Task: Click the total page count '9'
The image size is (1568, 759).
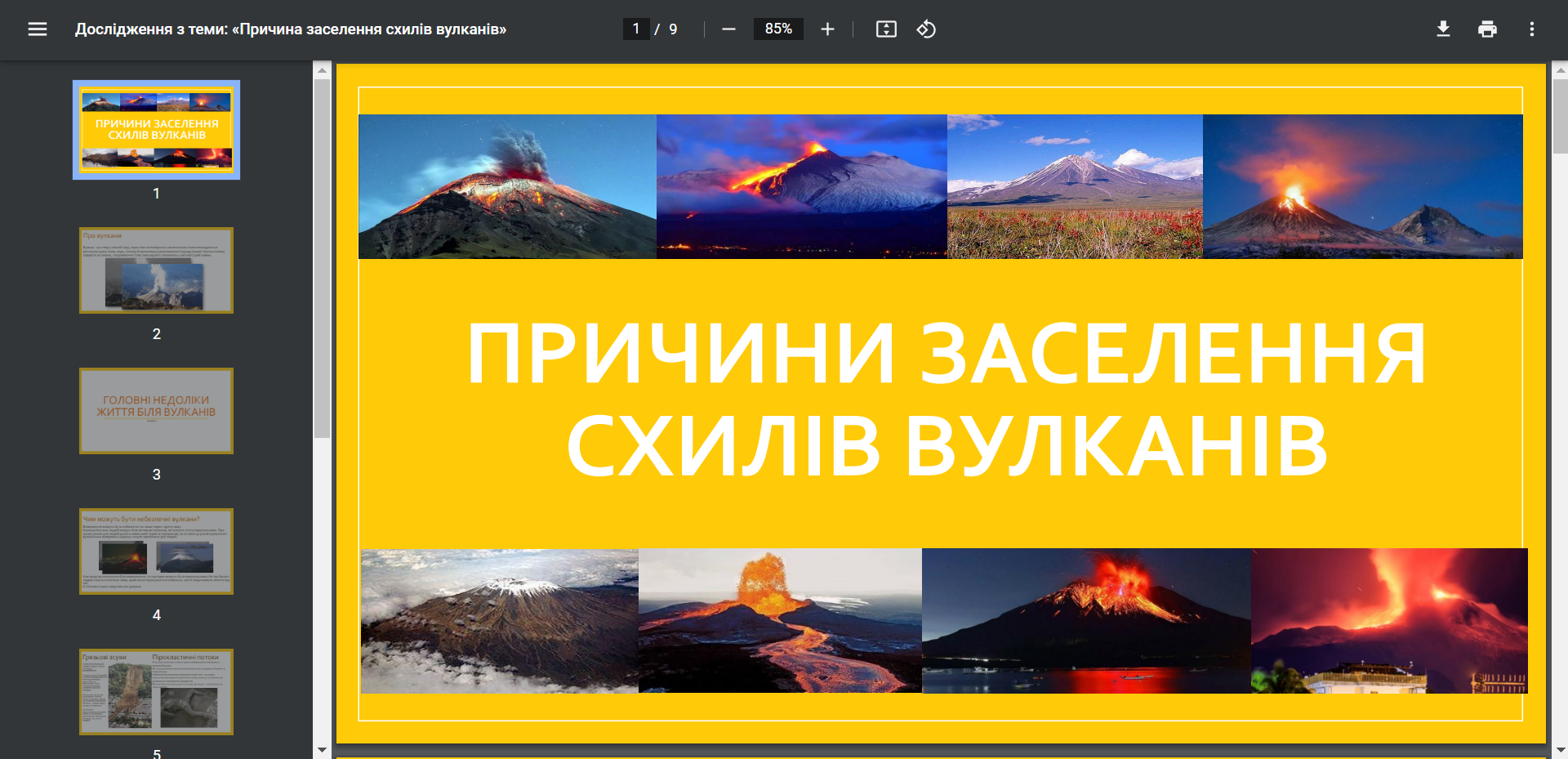Action: tap(673, 29)
